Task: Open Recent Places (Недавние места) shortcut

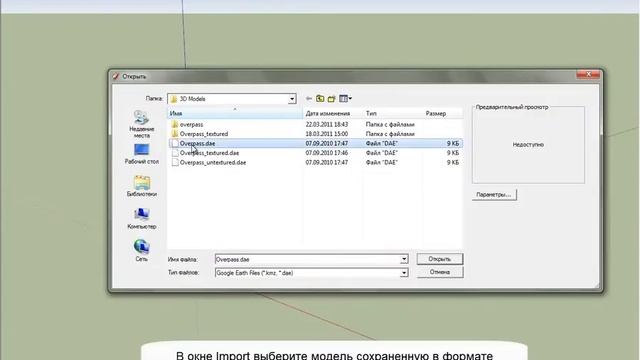Action: click(142, 124)
